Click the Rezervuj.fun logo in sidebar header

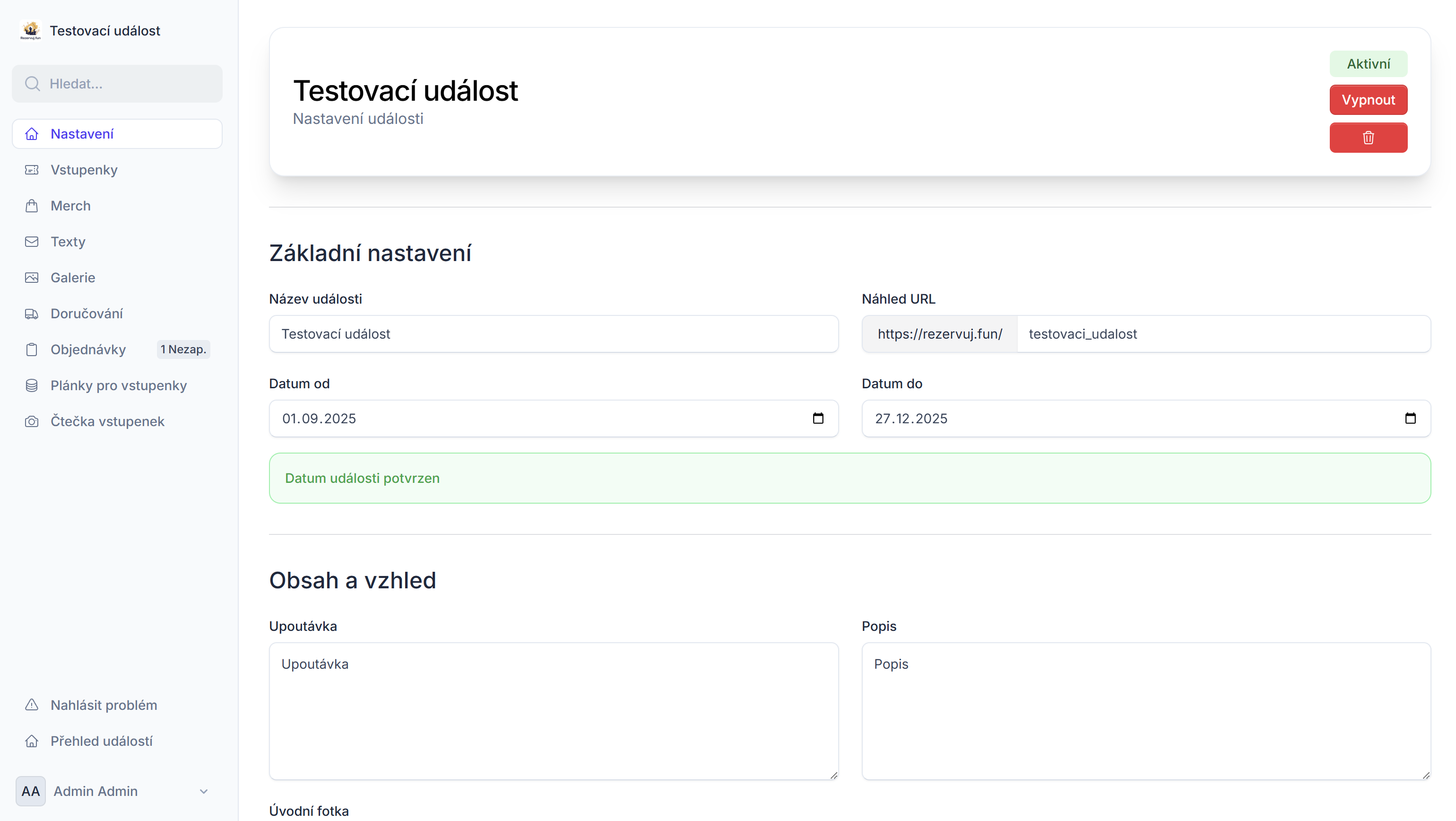[x=31, y=31]
